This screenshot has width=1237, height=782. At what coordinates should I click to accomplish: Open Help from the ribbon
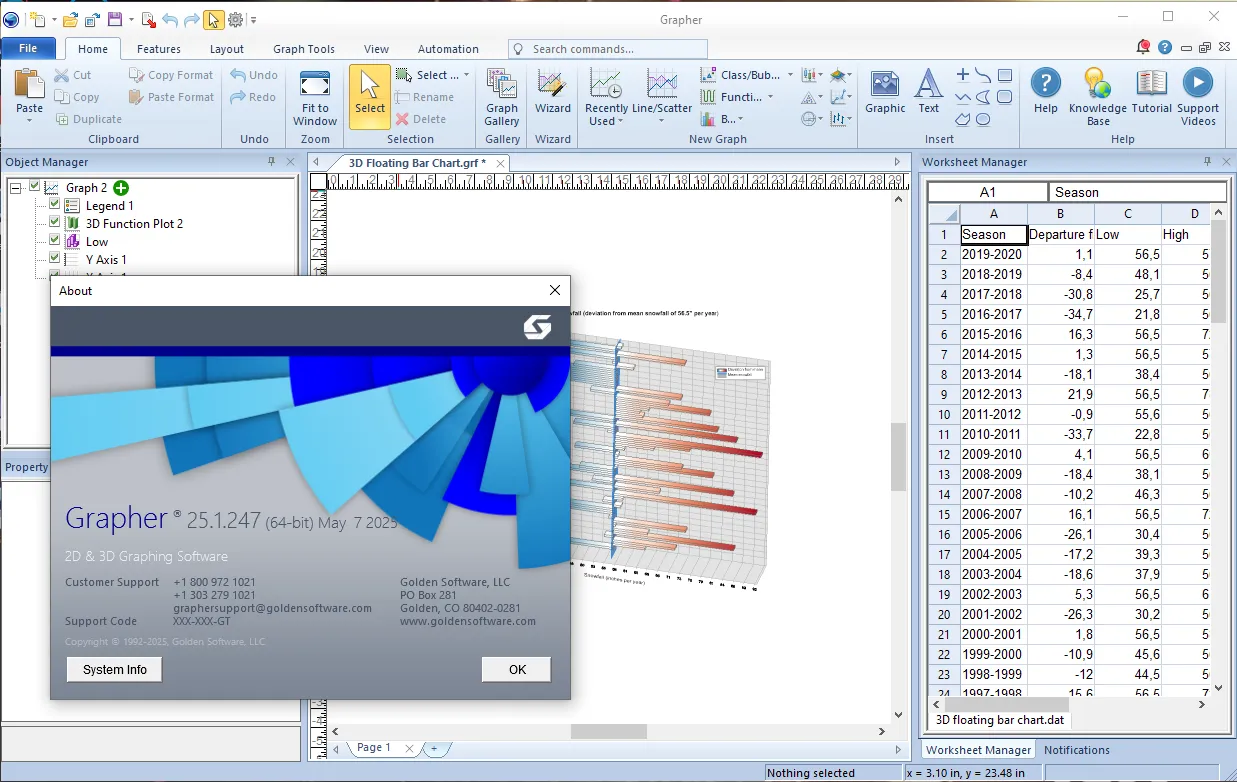coord(1046,92)
